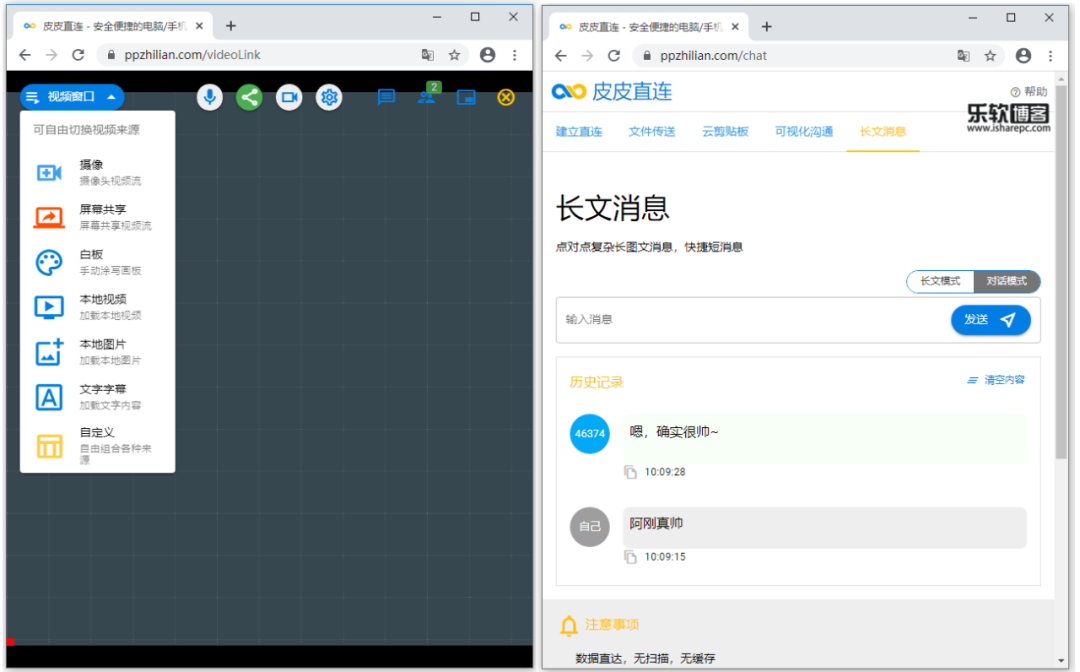Select 自定义 custom source

click(97, 445)
